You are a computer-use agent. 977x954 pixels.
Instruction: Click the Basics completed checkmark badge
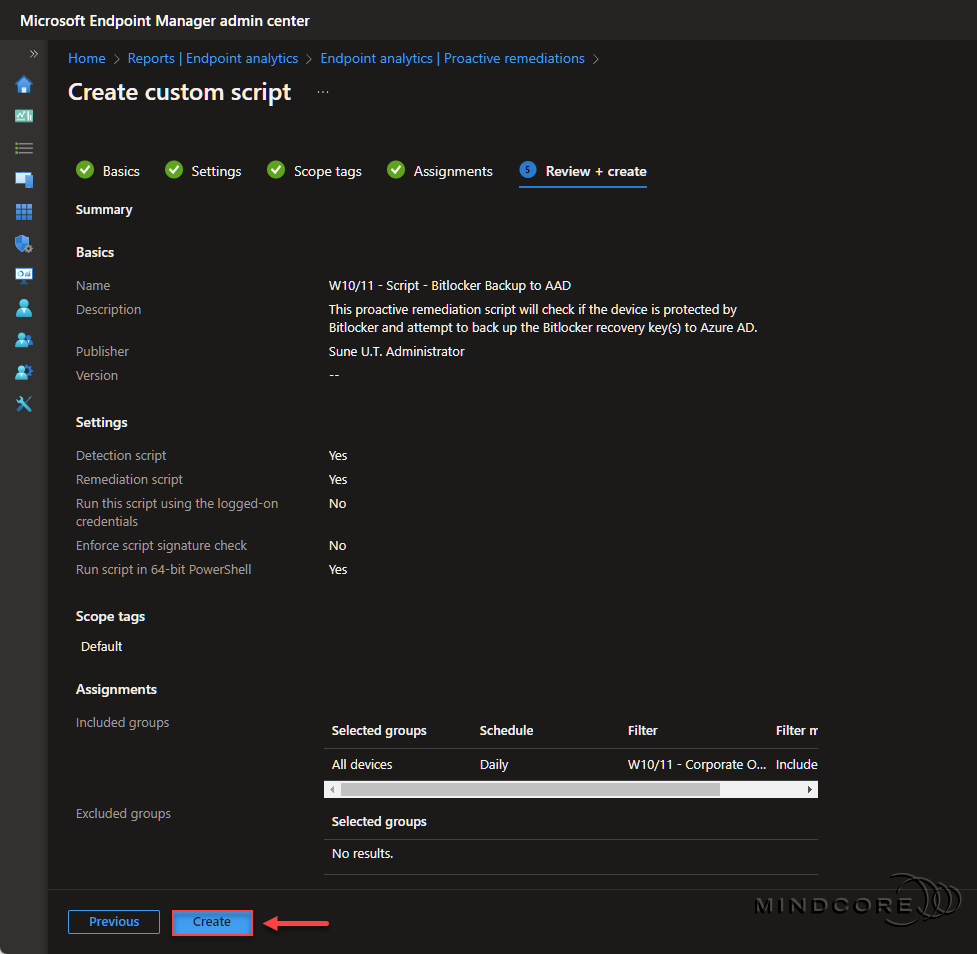pyautogui.click(x=84, y=170)
